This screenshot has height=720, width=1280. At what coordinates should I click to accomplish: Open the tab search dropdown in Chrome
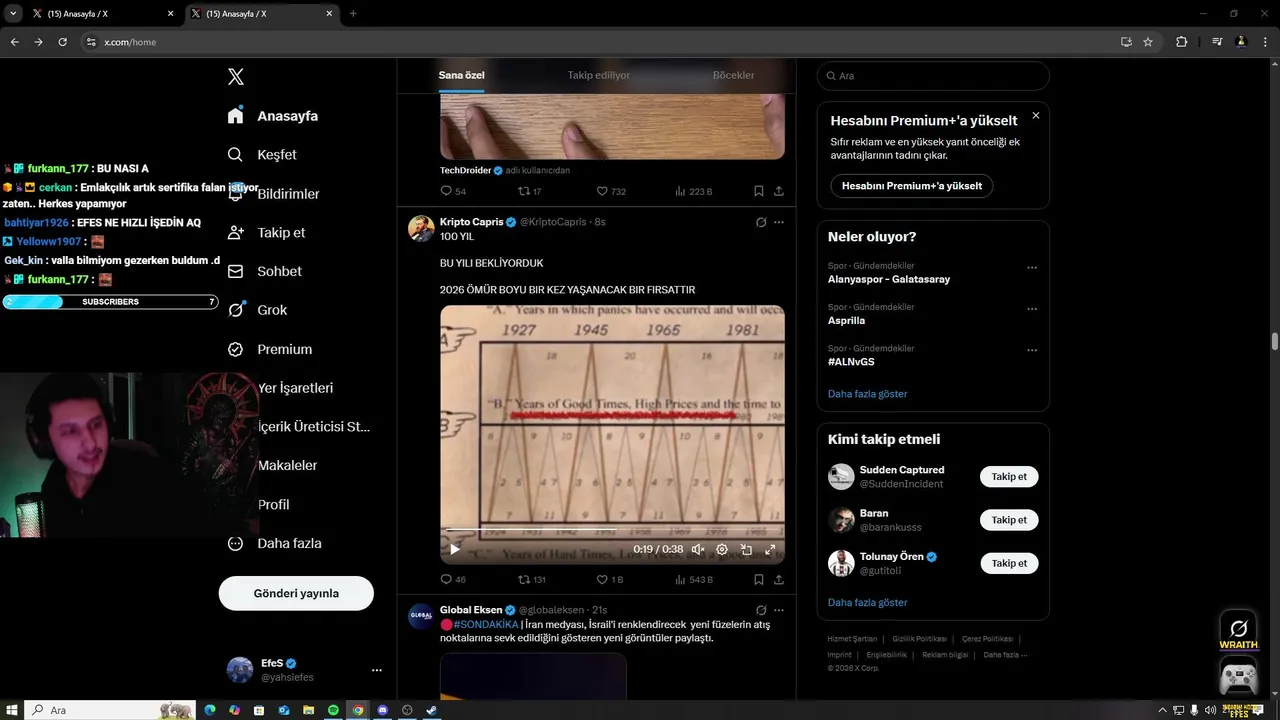pos(13,13)
